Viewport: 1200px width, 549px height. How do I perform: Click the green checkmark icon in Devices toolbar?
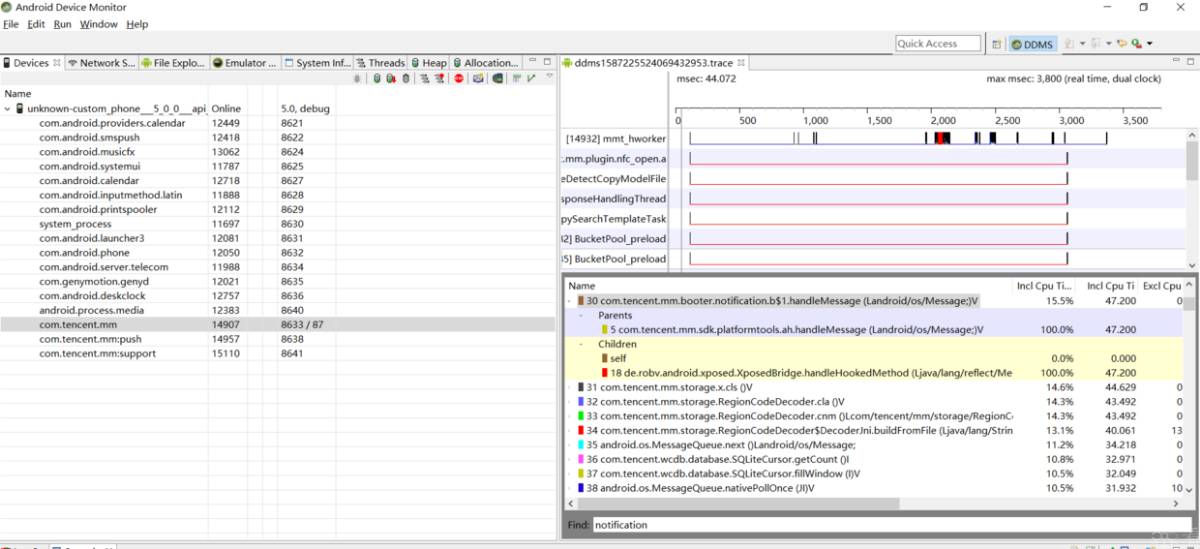pos(531,78)
